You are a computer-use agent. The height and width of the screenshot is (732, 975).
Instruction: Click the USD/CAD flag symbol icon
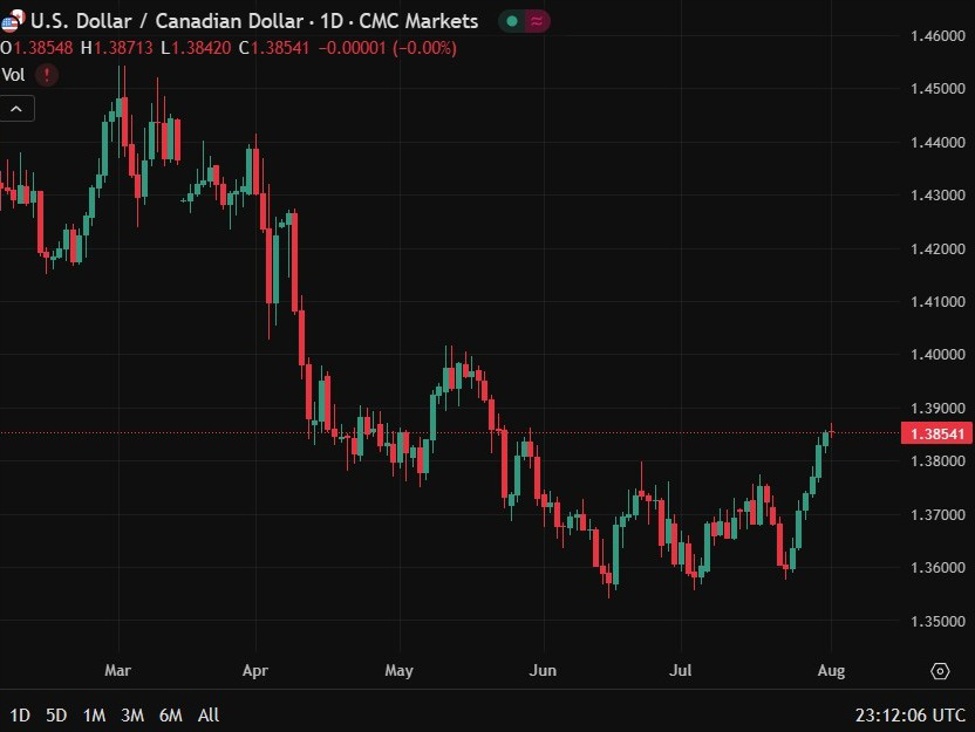(12, 21)
